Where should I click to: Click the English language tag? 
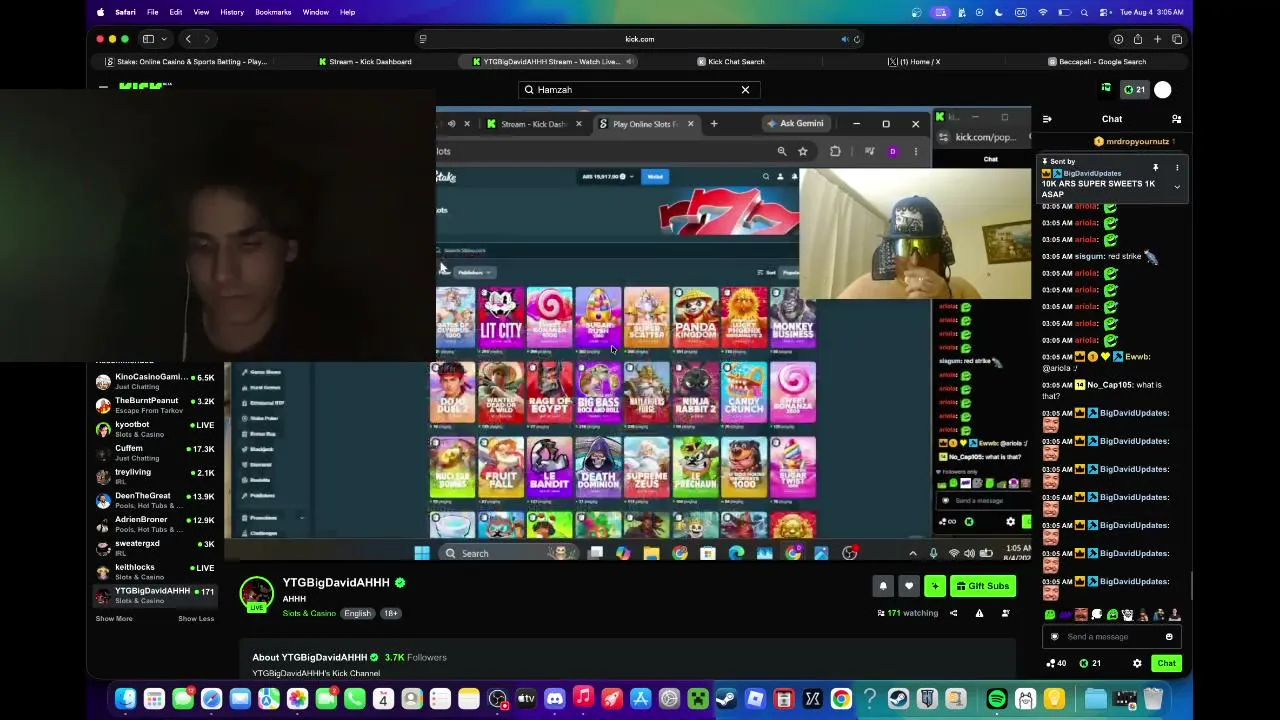coord(357,613)
